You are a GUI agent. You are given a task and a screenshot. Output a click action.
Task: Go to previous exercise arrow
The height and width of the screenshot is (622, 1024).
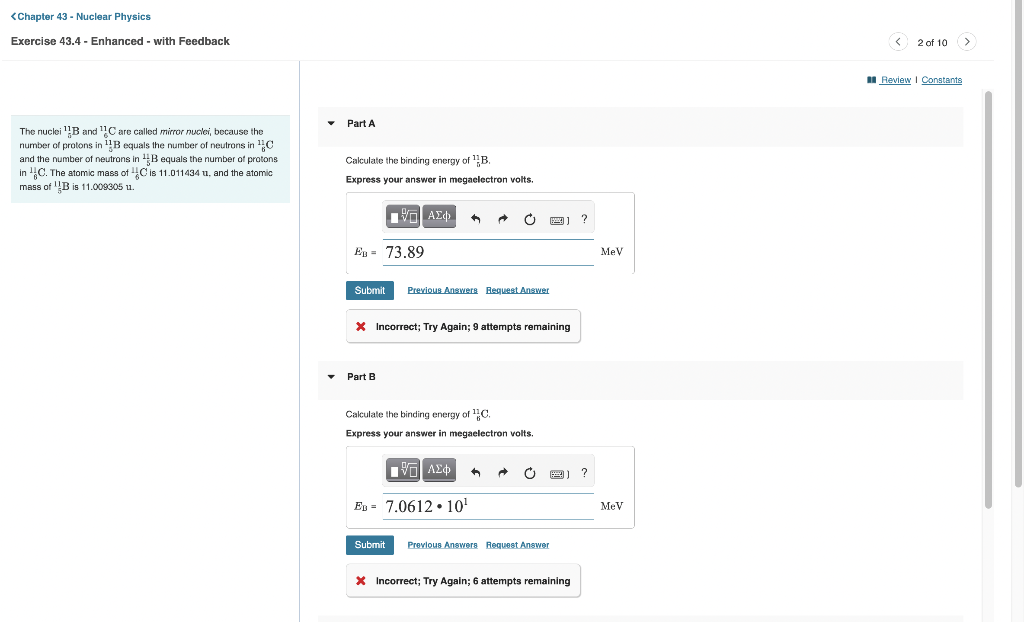(x=898, y=42)
